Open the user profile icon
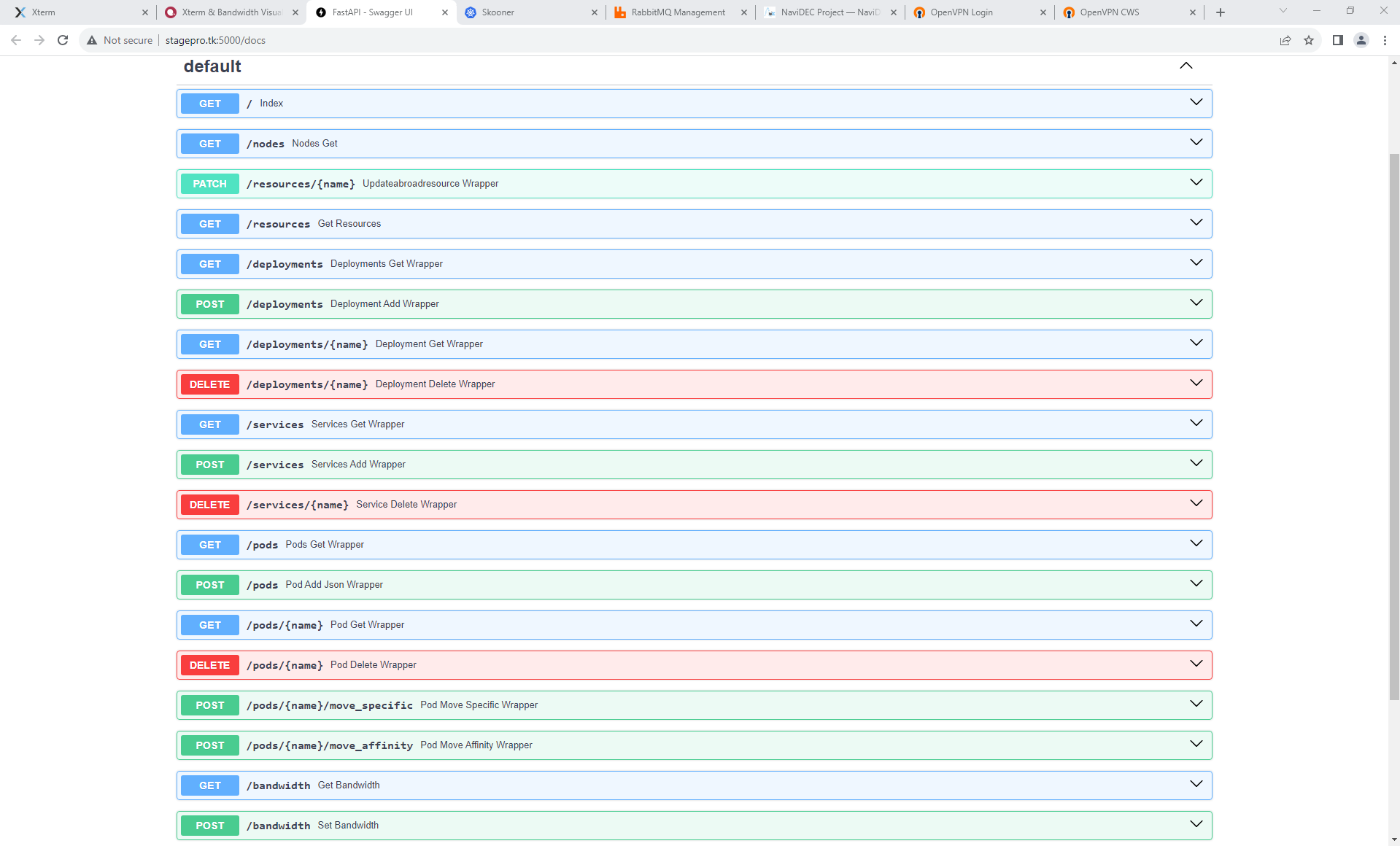This screenshot has height=846, width=1400. pos(1361,40)
